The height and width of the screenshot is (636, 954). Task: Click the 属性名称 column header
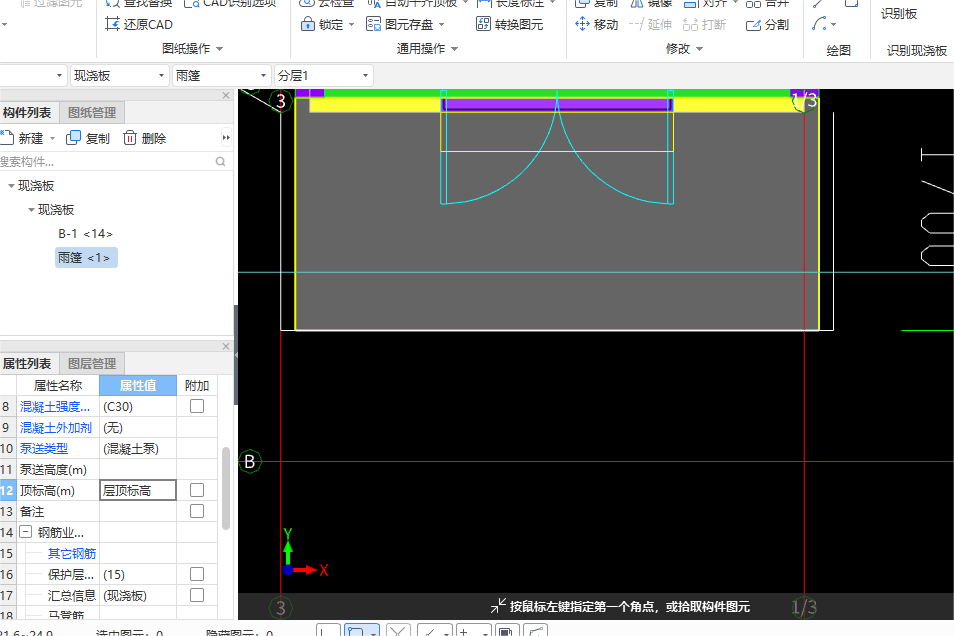point(58,385)
